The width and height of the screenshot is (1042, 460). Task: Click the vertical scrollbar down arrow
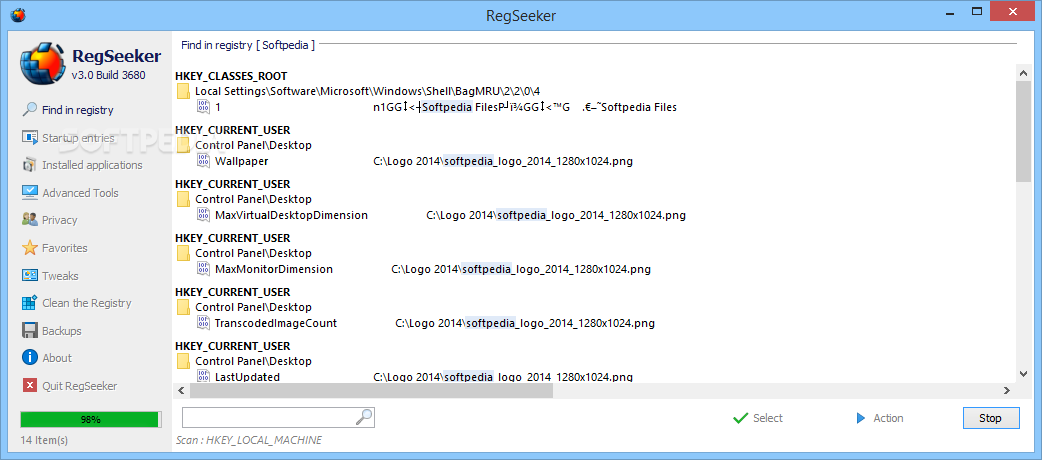(1023, 375)
